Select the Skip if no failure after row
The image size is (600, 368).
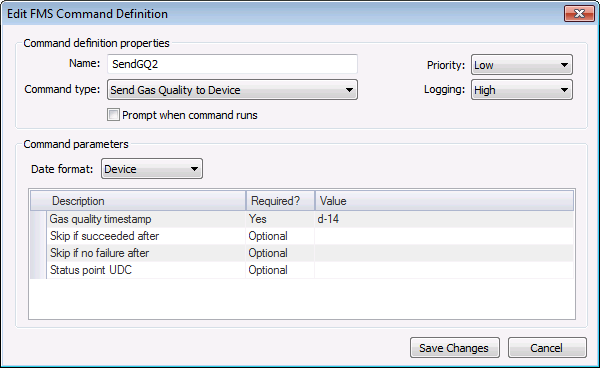[x=302, y=253]
